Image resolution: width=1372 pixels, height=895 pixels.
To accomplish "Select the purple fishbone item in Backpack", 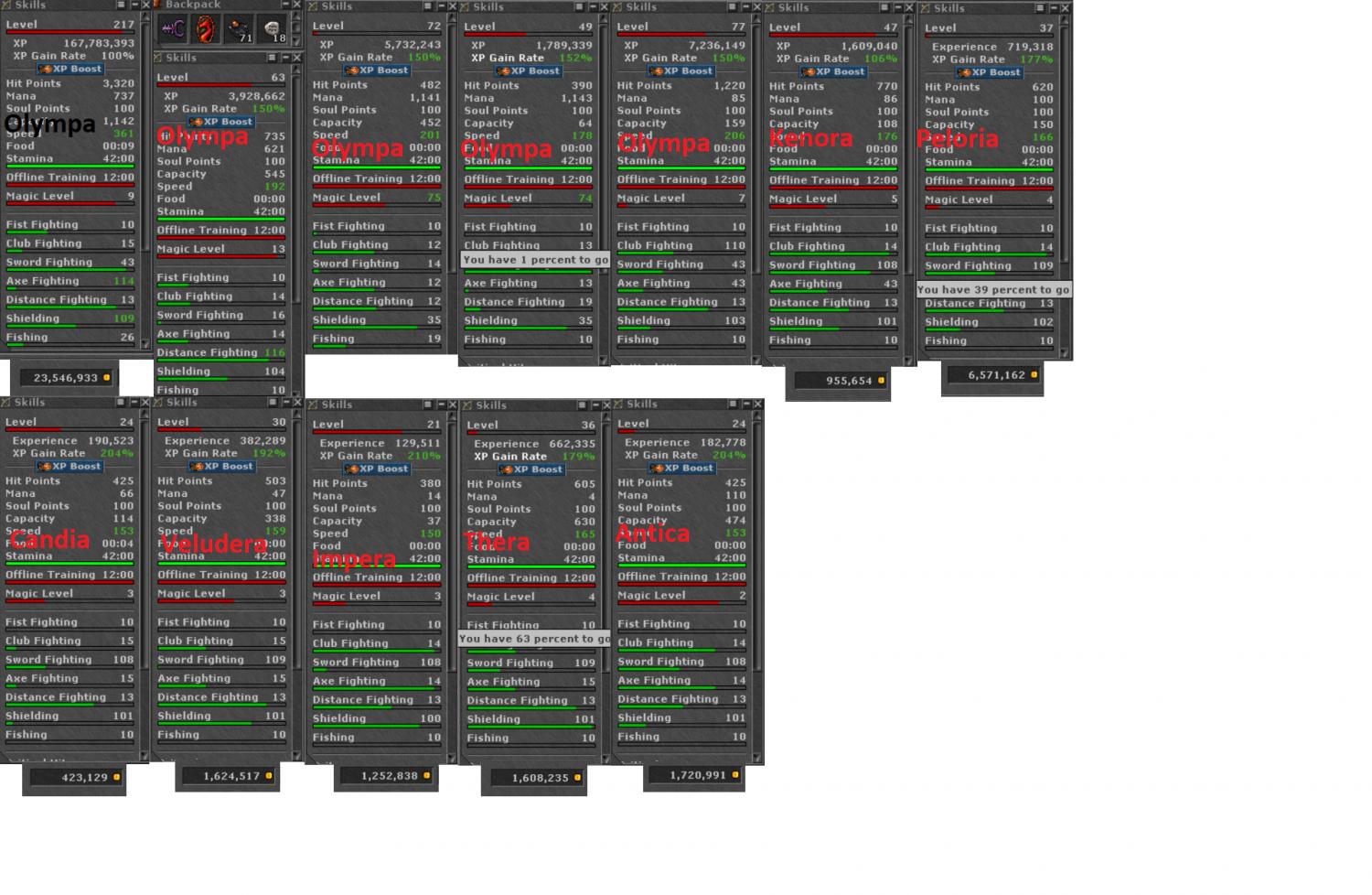I will pyautogui.click(x=172, y=30).
